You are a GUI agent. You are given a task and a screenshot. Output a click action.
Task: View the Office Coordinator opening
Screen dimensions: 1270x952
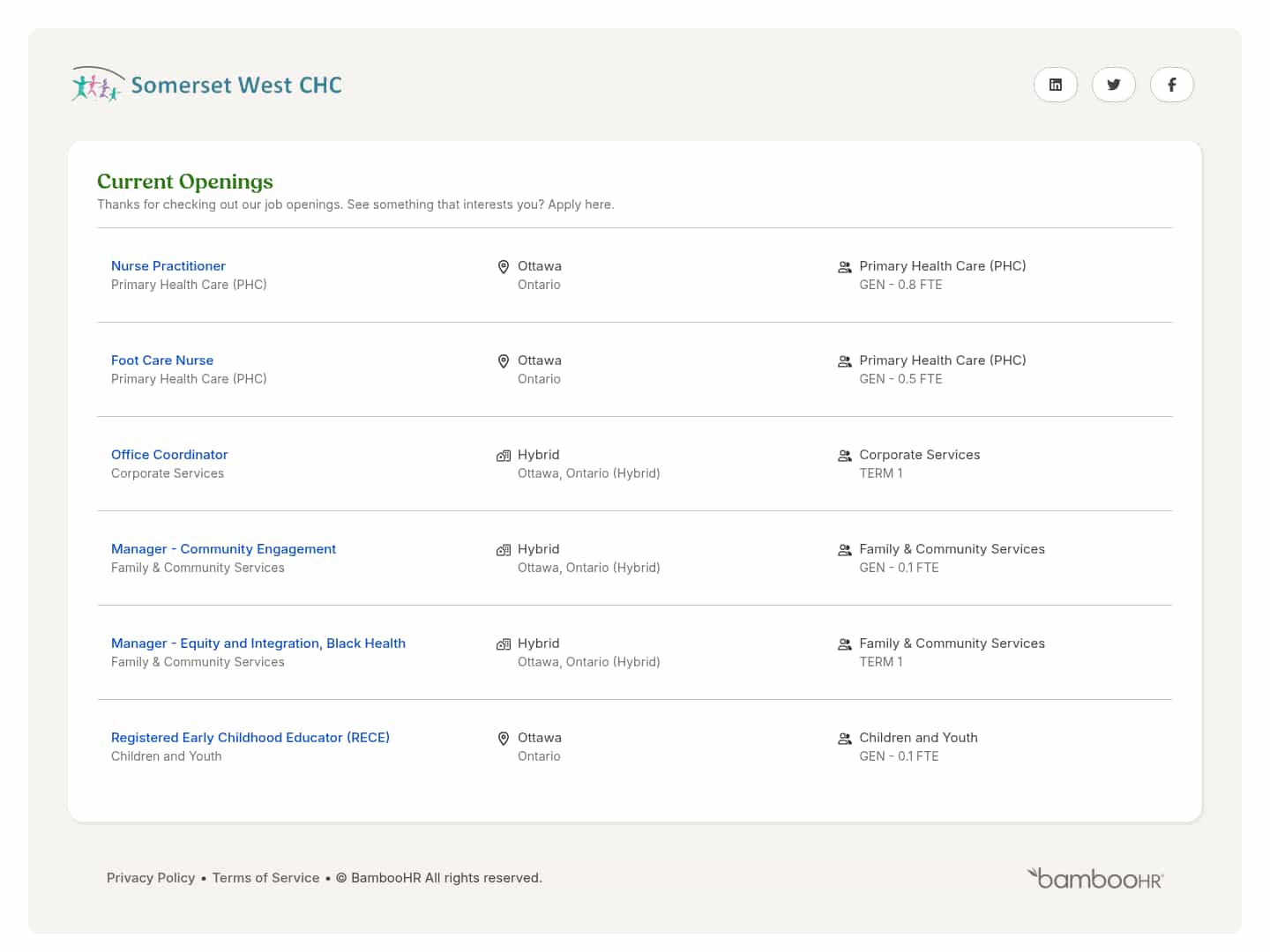point(169,455)
